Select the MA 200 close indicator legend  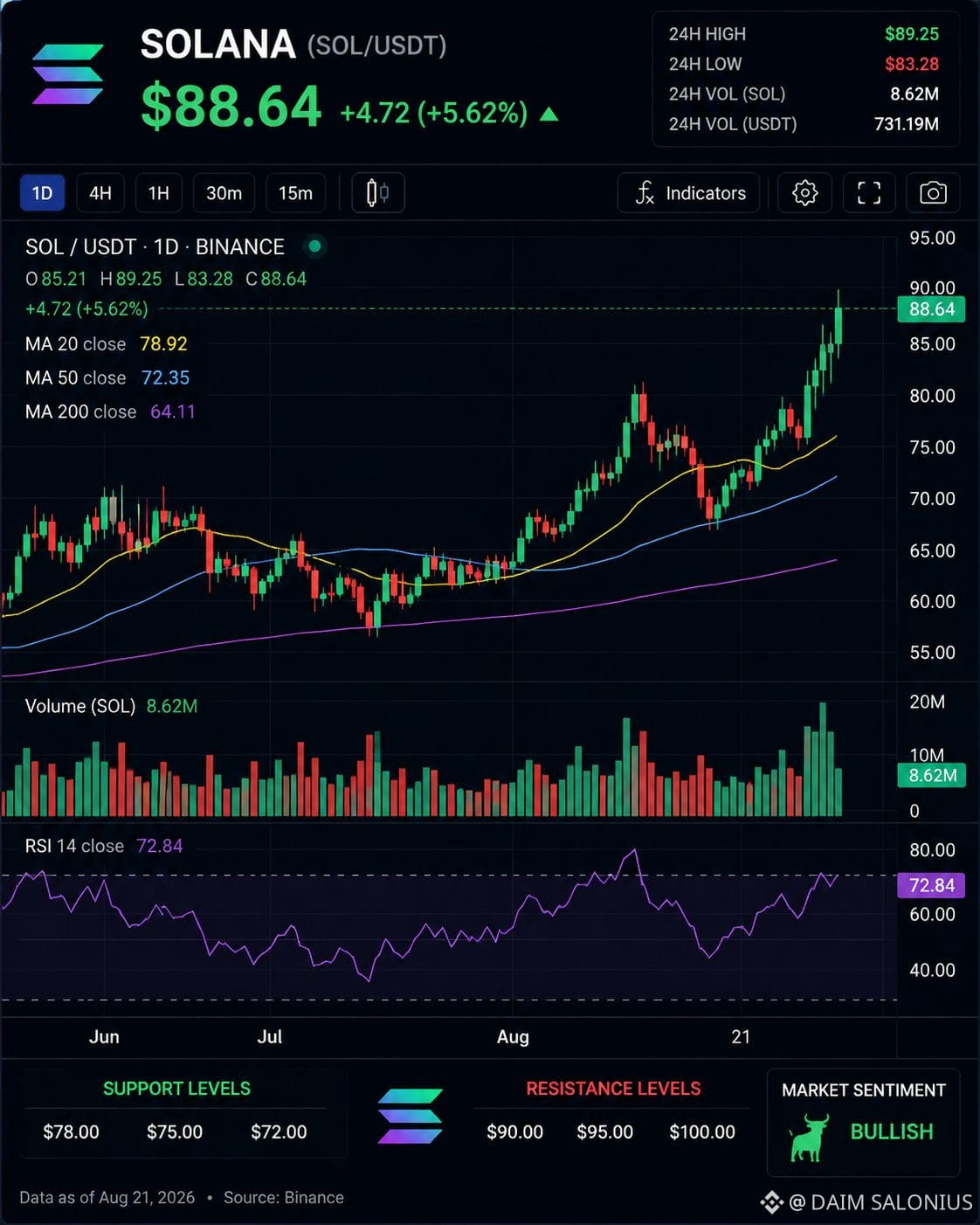pyautogui.click(x=110, y=412)
